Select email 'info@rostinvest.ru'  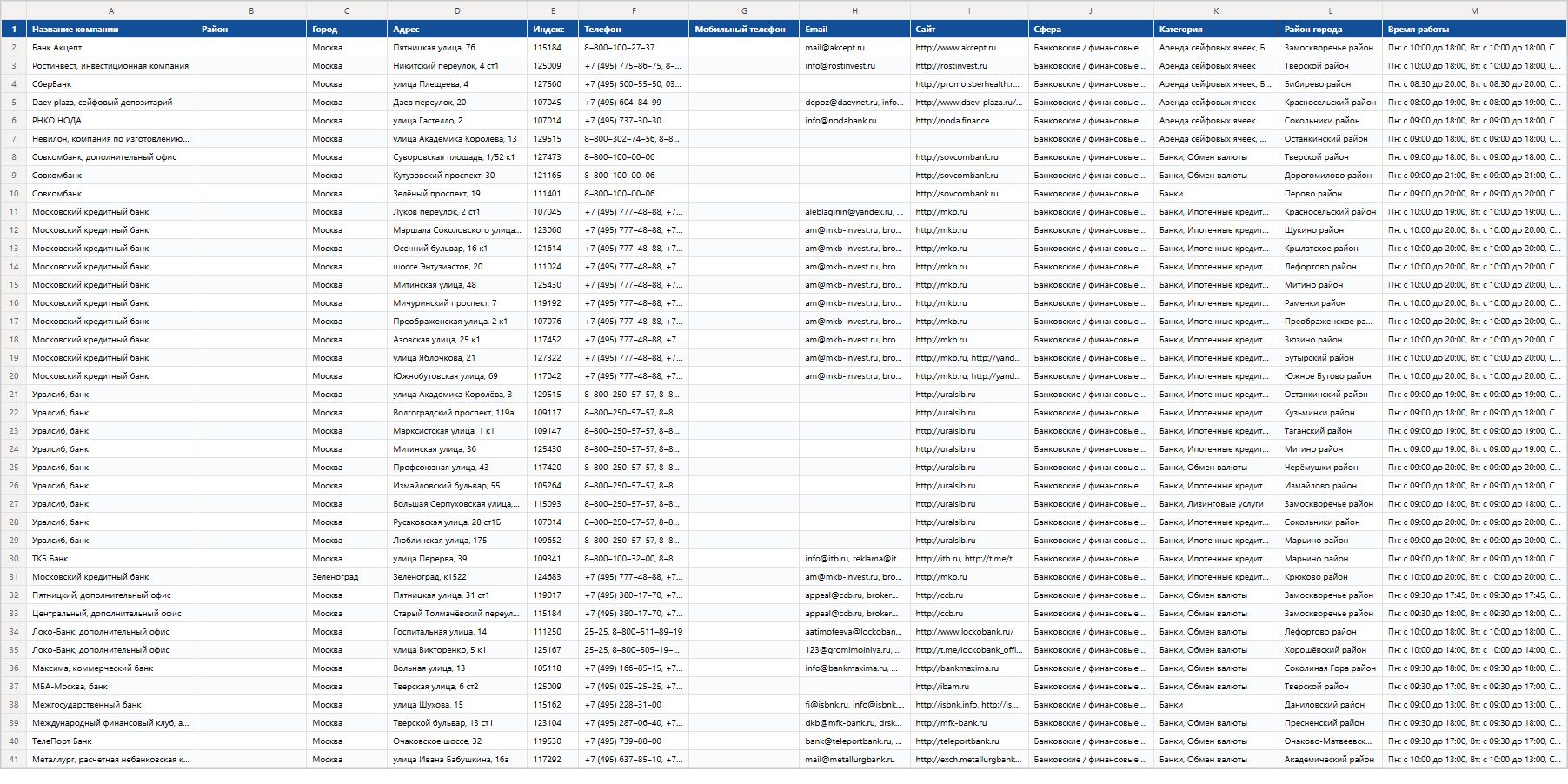(854, 66)
